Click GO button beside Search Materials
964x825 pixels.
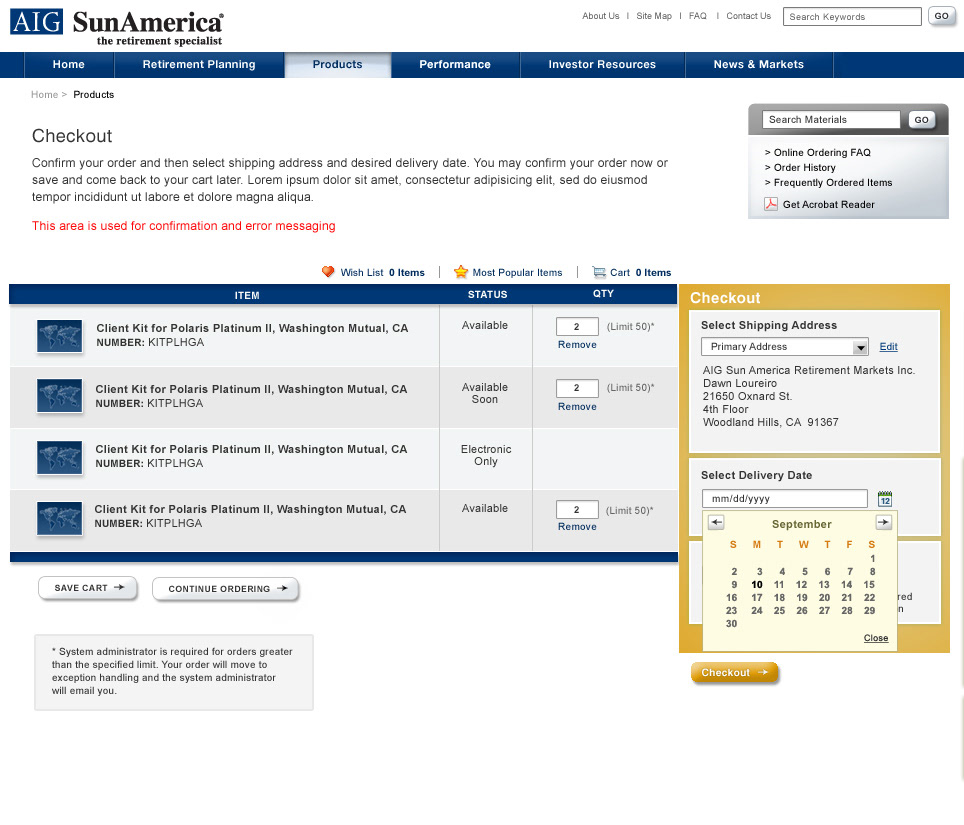tap(922, 120)
